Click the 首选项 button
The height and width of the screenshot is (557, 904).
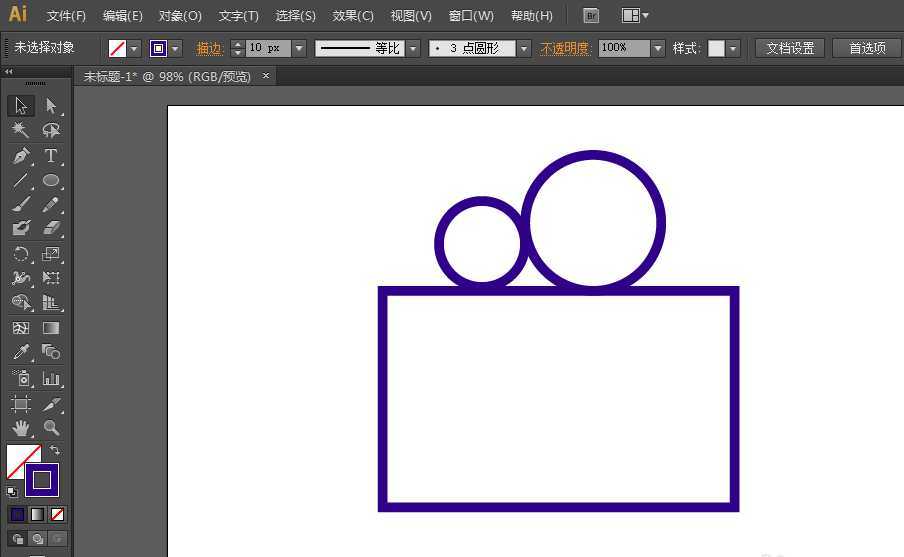point(867,48)
